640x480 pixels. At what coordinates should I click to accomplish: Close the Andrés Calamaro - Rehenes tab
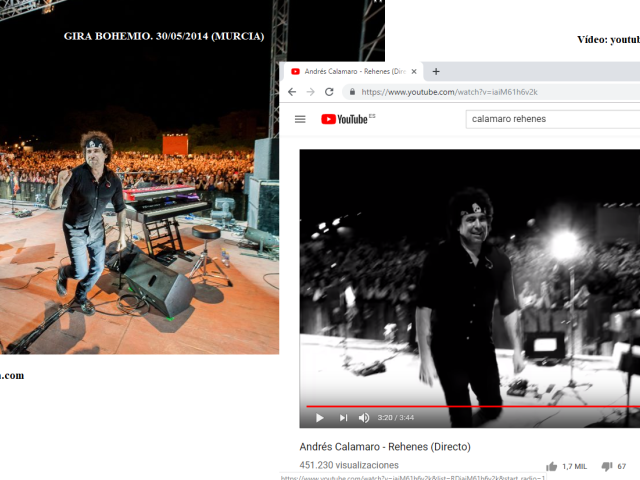414,71
